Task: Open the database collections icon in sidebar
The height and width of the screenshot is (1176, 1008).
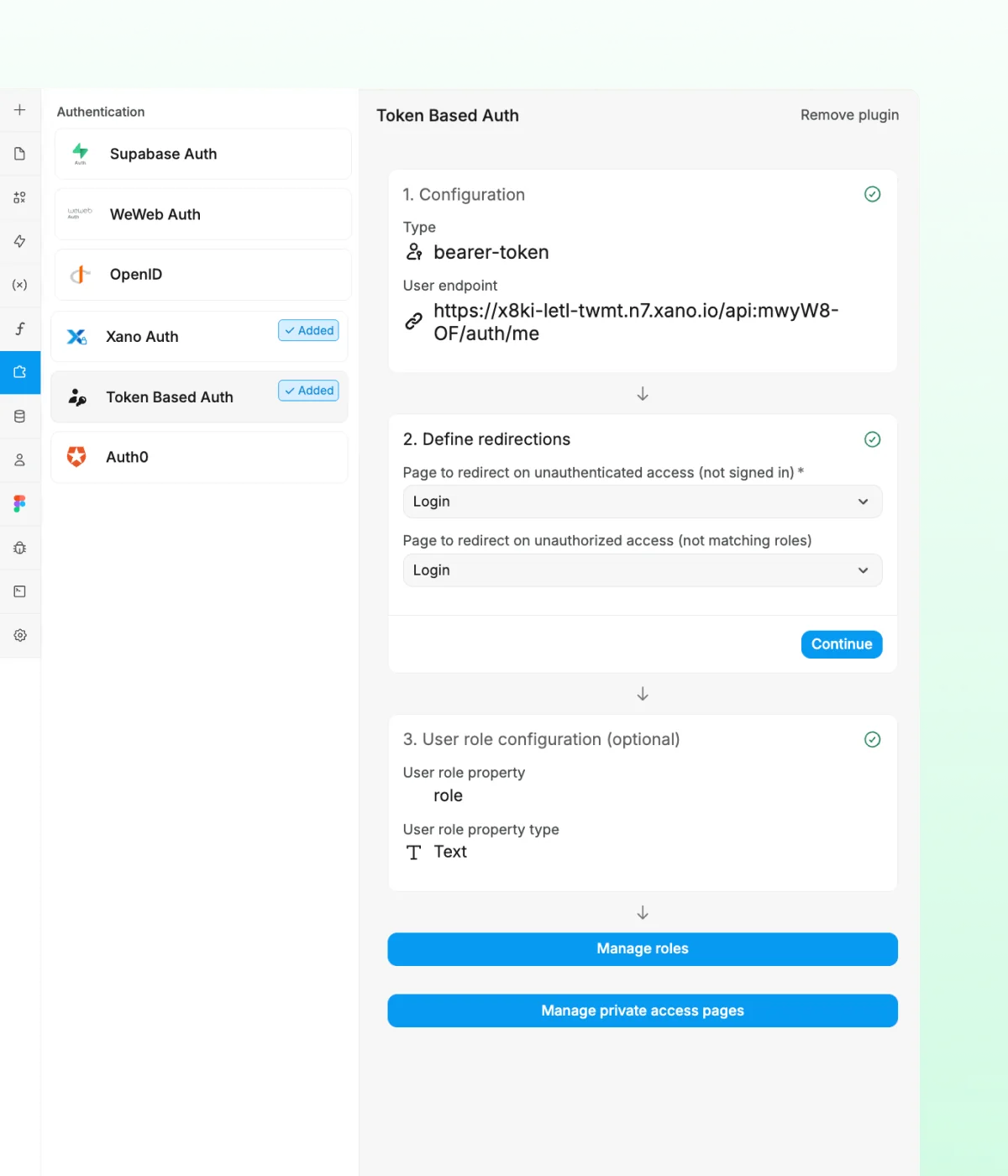Action: coord(19,417)
